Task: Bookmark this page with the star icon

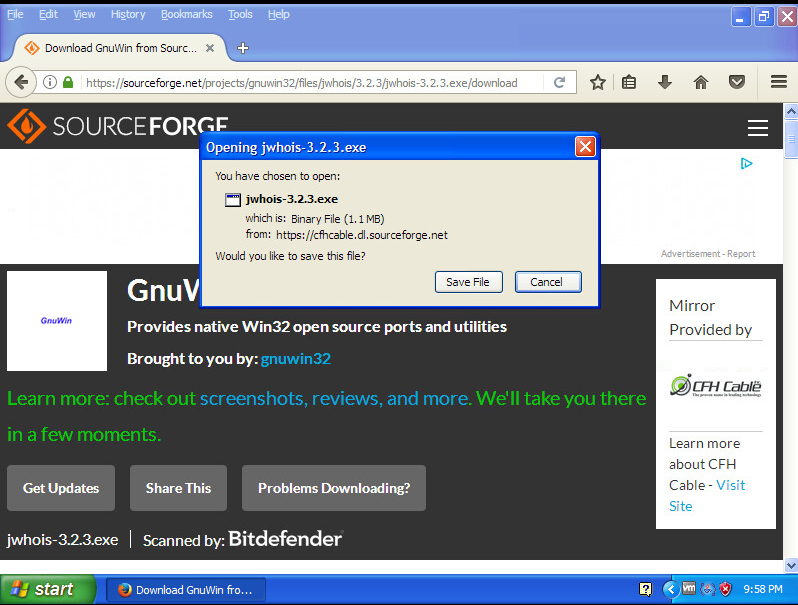Action: click(597, 82)
